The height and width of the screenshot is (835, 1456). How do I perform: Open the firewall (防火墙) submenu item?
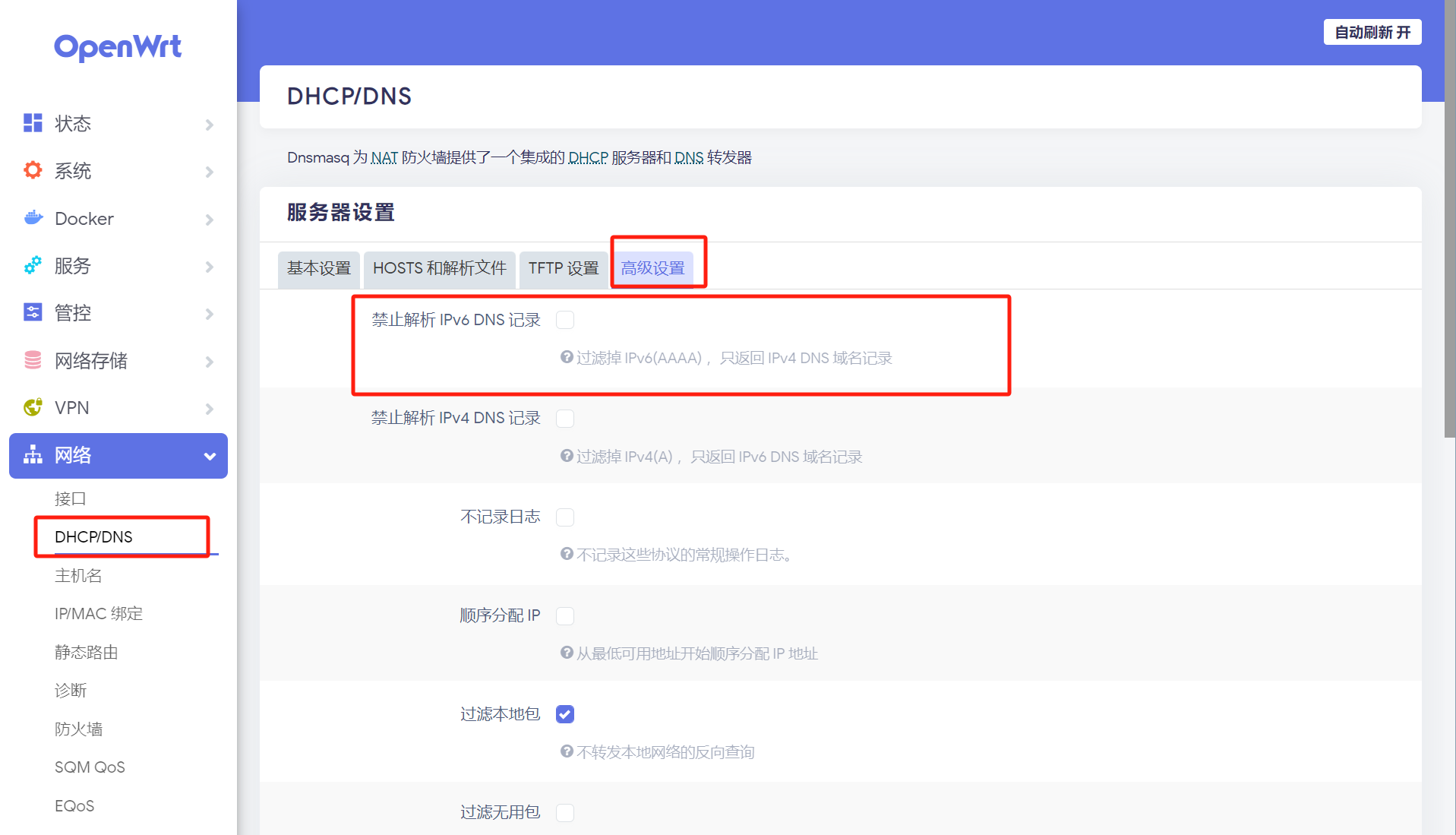pyautogui.click(x=78, y=729)
